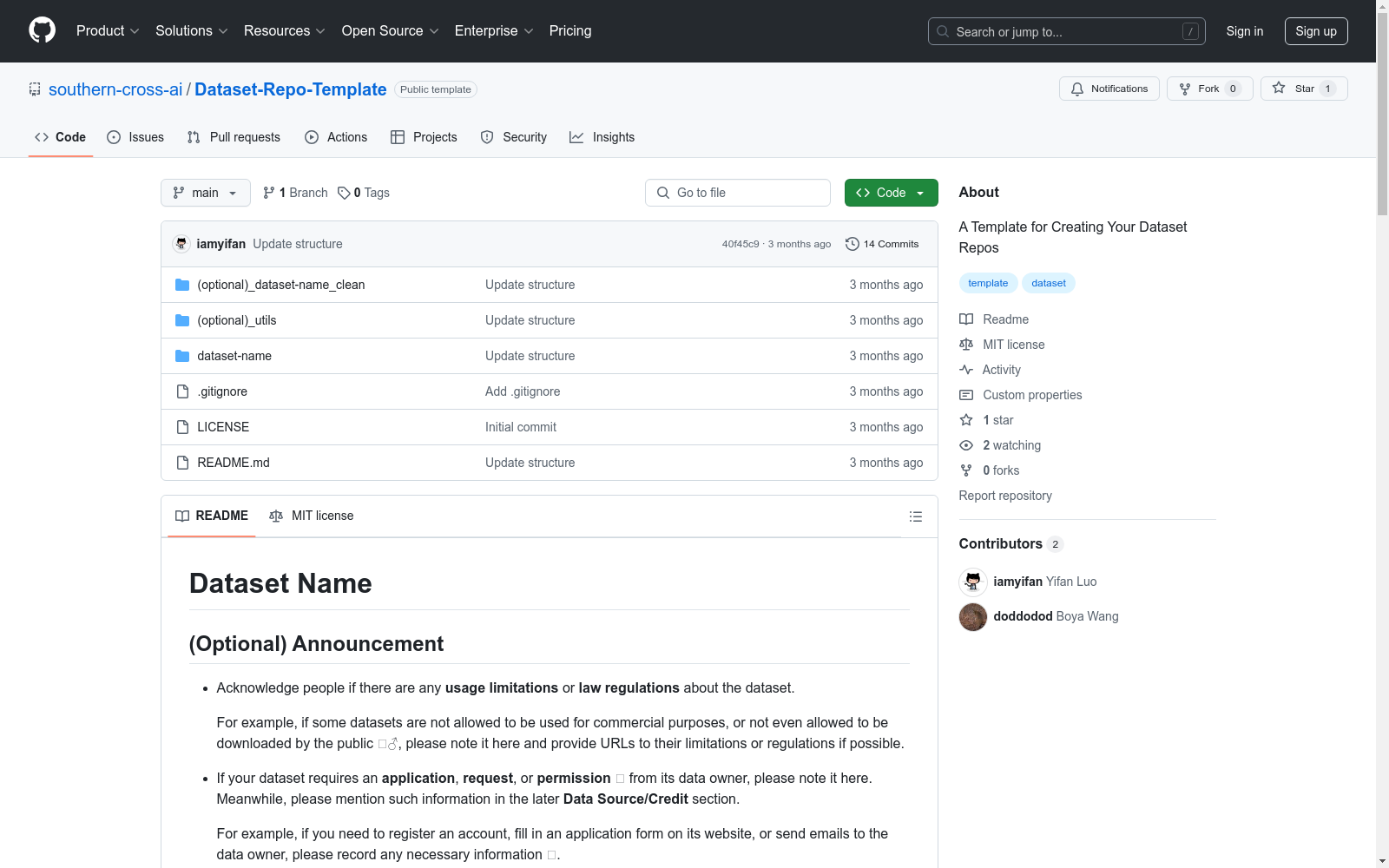
Task: Switch to the Insights tab
Action: click(x=602, y=137)
